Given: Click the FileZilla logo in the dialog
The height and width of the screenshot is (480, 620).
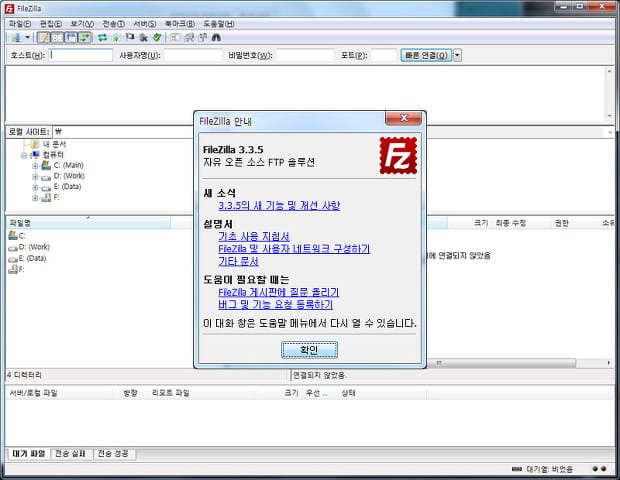Looking at the screenshot, I should pos(398,156).
